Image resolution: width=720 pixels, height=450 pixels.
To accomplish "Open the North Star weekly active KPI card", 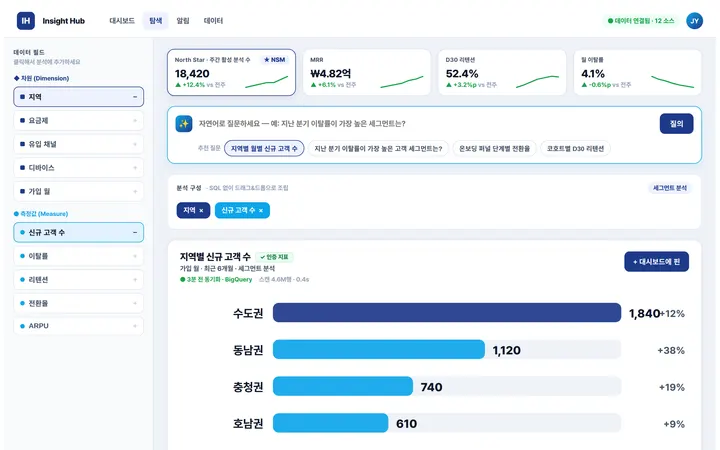I will [231, 73].
